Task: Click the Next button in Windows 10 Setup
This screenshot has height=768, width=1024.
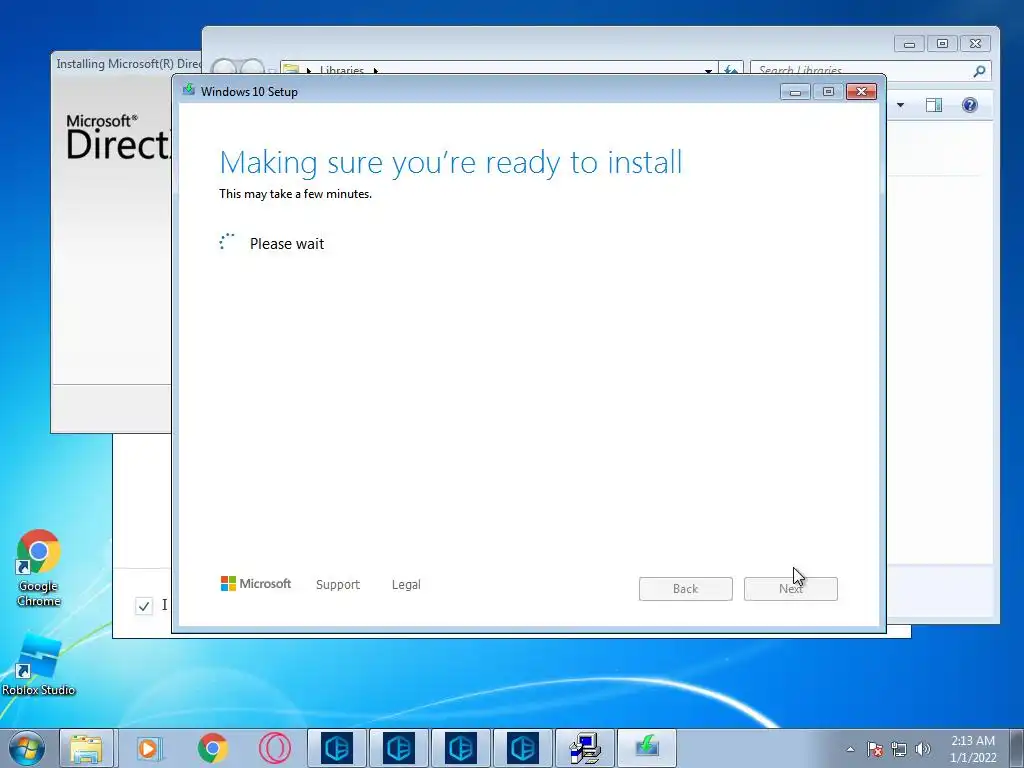Action: 791,589
